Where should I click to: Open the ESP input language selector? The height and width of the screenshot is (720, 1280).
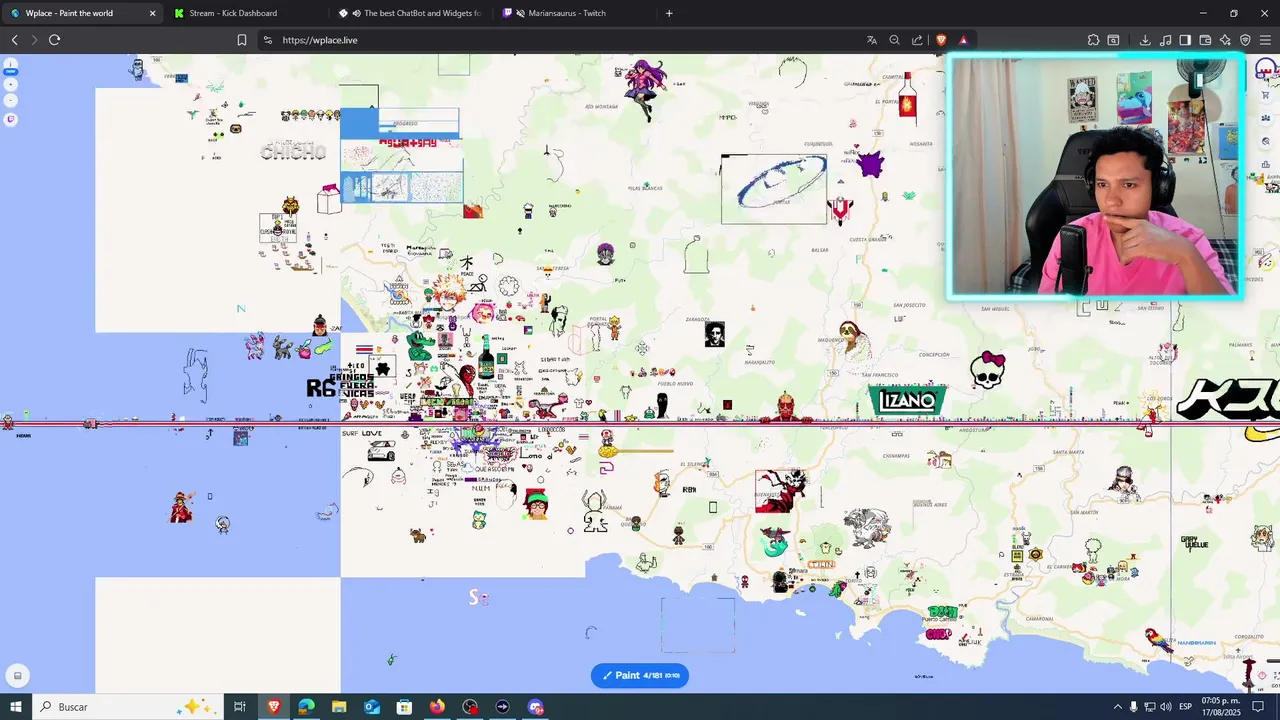(x=1186, y=707)
